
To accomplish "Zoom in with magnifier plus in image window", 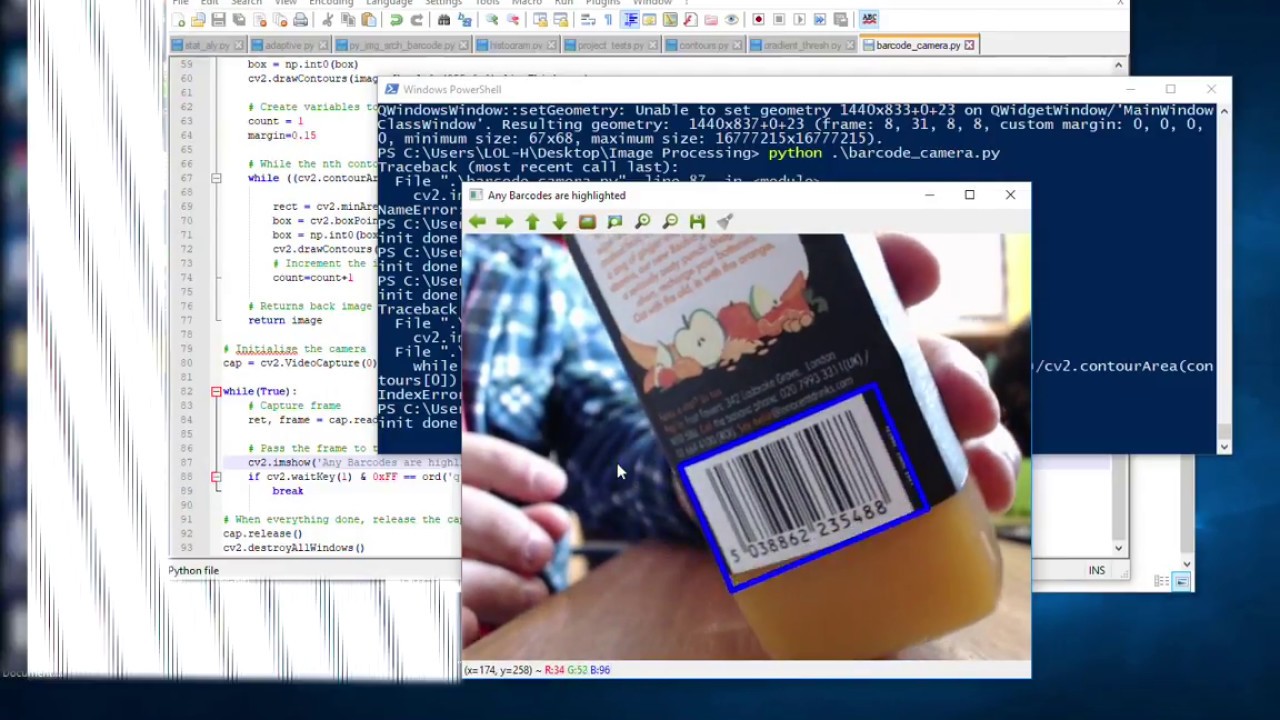I will [x=643, y=221].
